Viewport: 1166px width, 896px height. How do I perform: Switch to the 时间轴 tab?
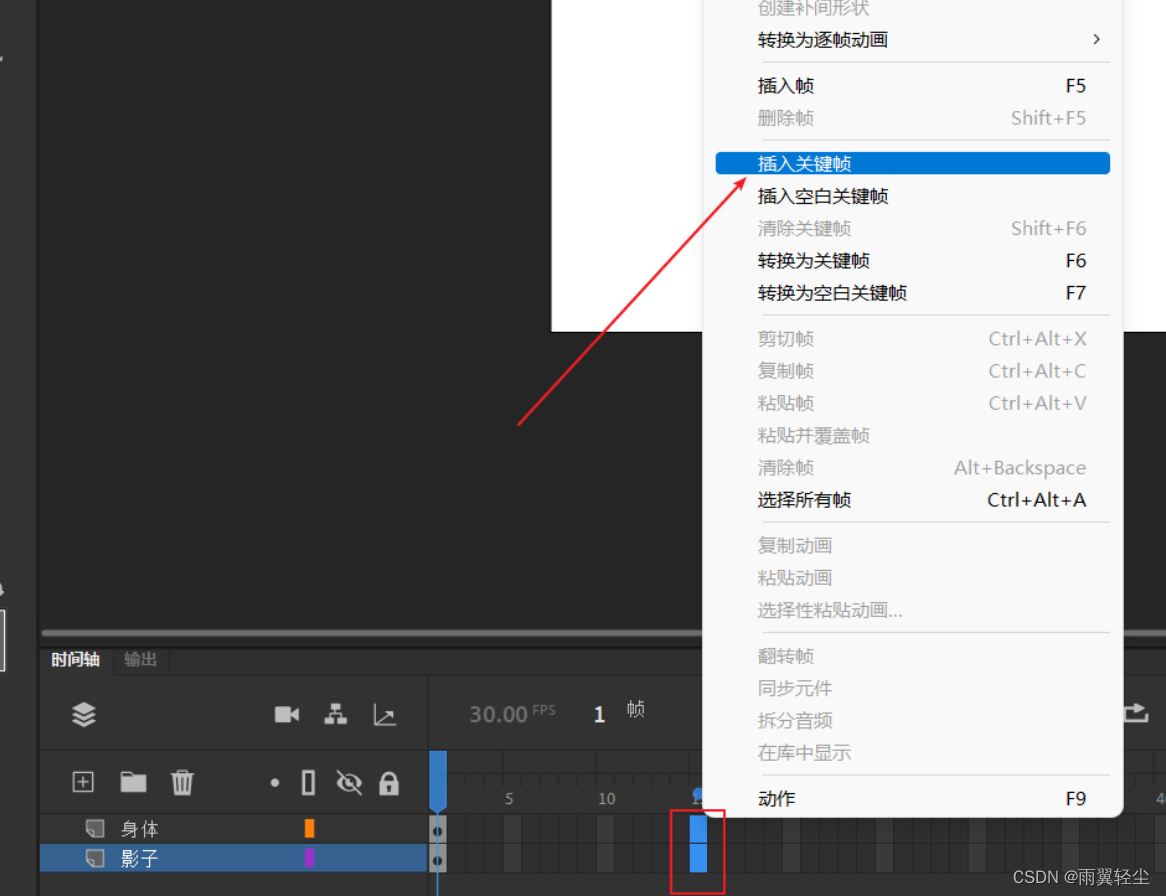pyautogui.click(x=73, y=659)
